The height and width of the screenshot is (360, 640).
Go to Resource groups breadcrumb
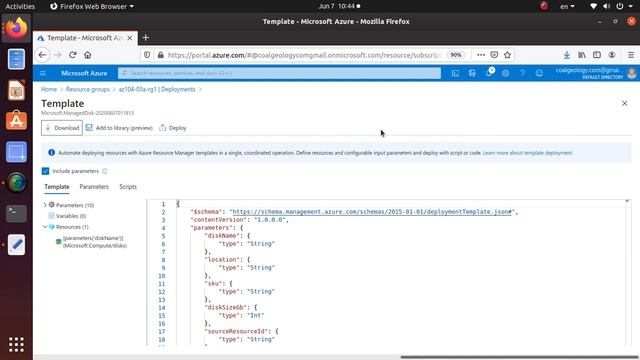(88, 89)
